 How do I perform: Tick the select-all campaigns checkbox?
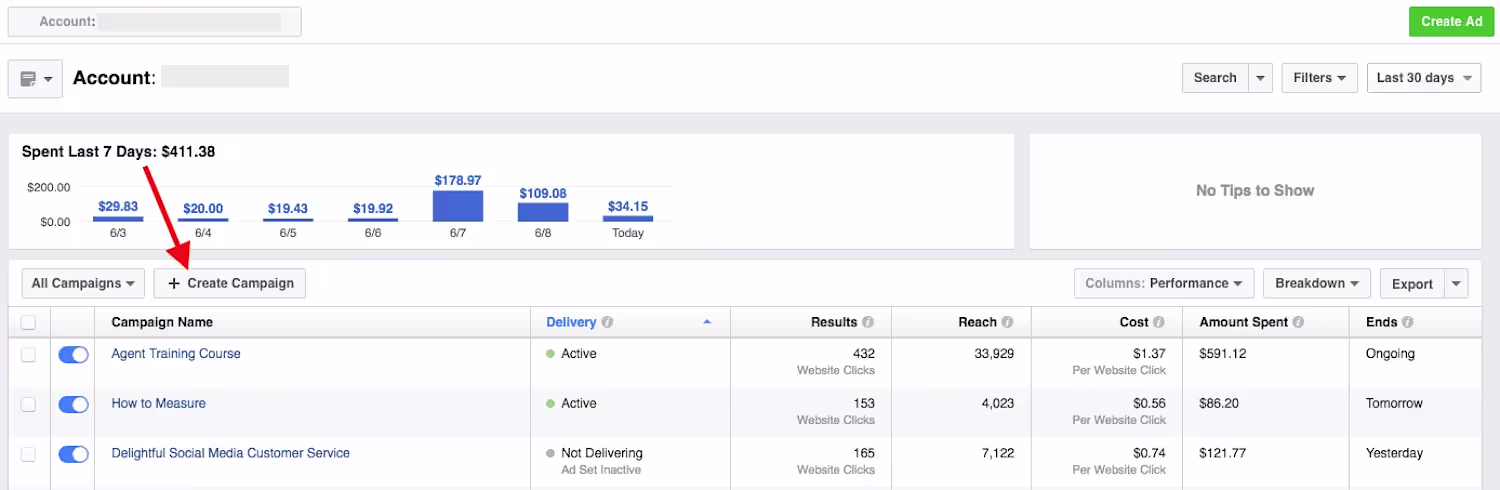[28, 322]
